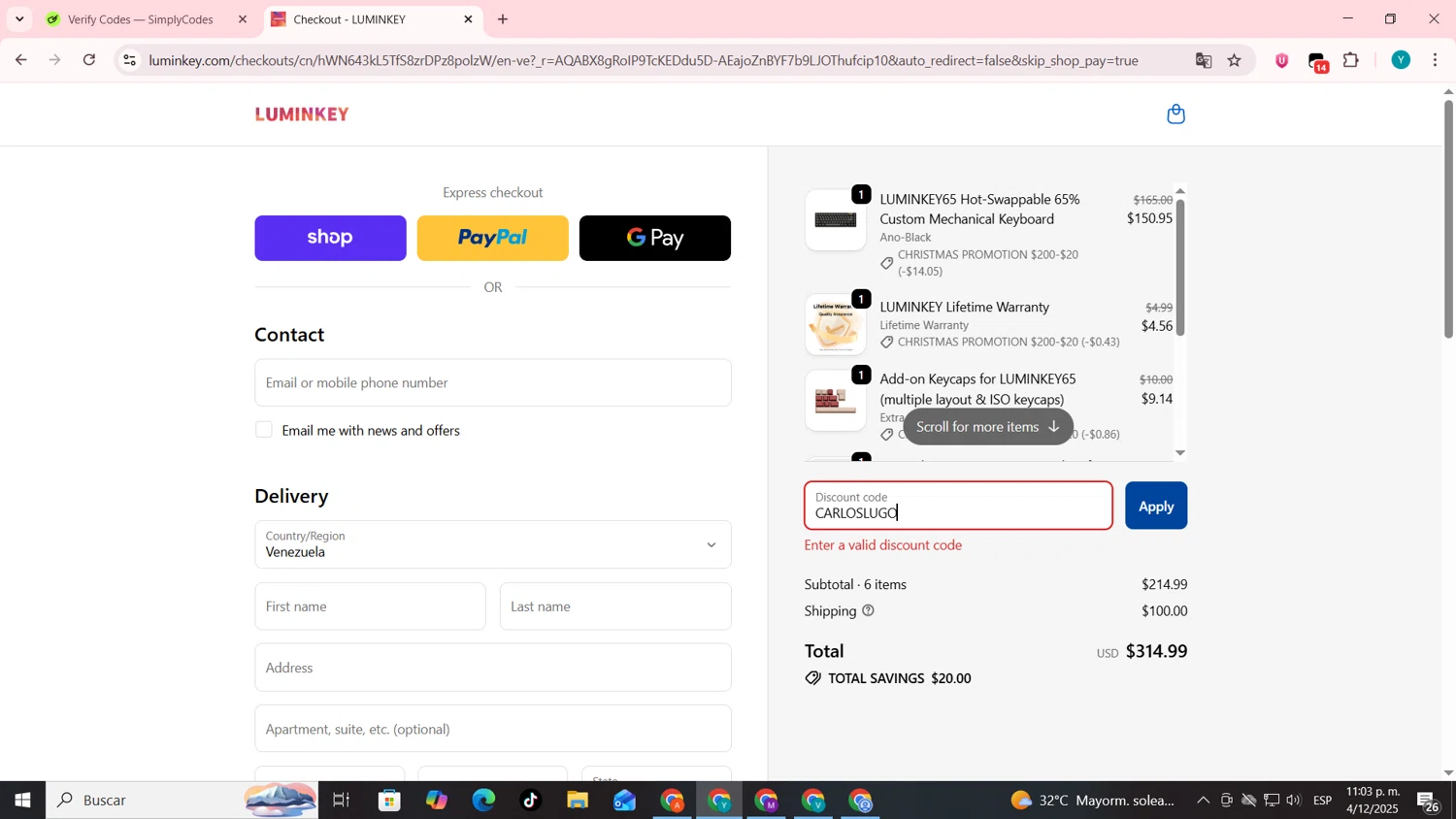Close the Checkout - LUMINKEY tab
The image size is (1456, 819).
click(469, 19)
